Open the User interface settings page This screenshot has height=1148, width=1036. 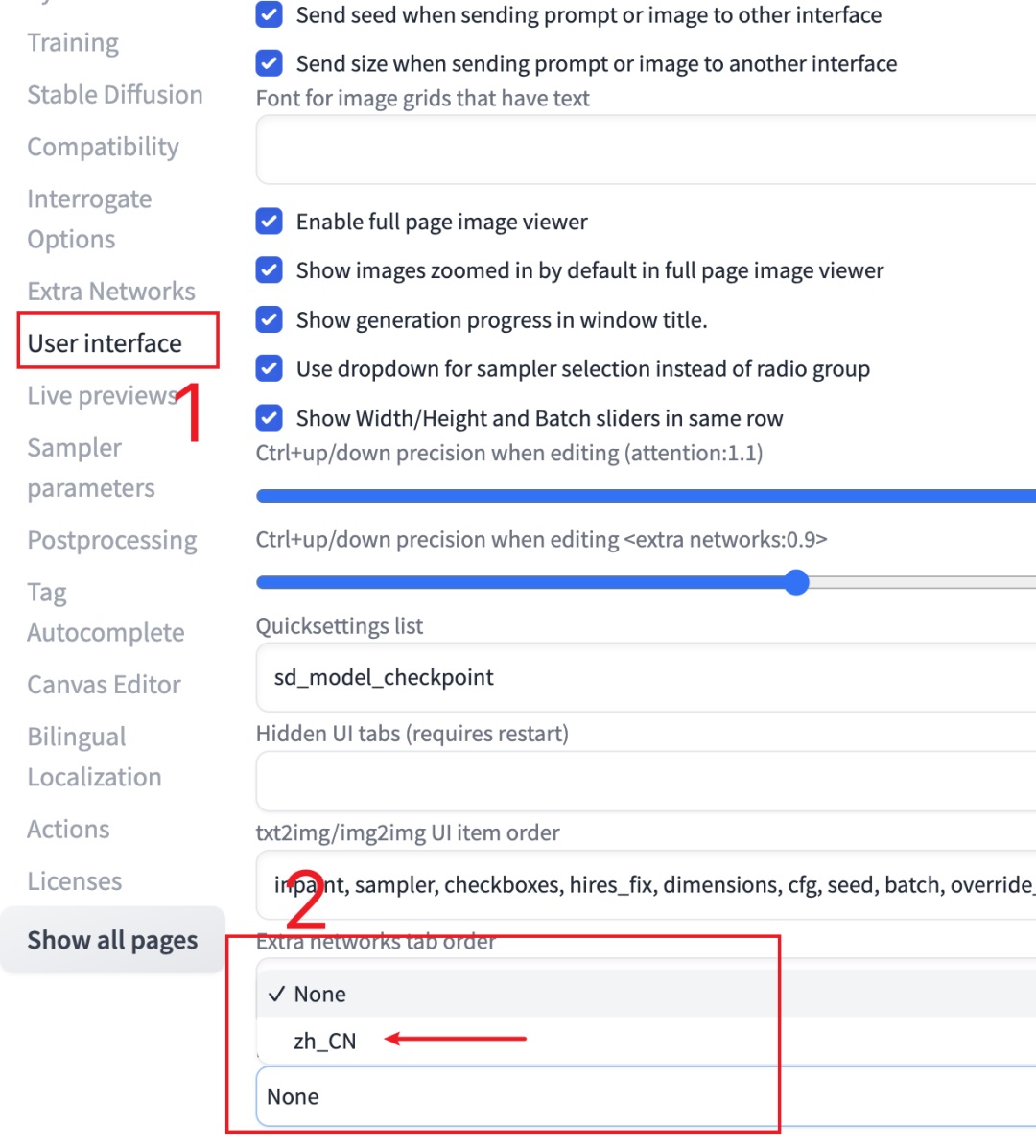pos(105,343)
